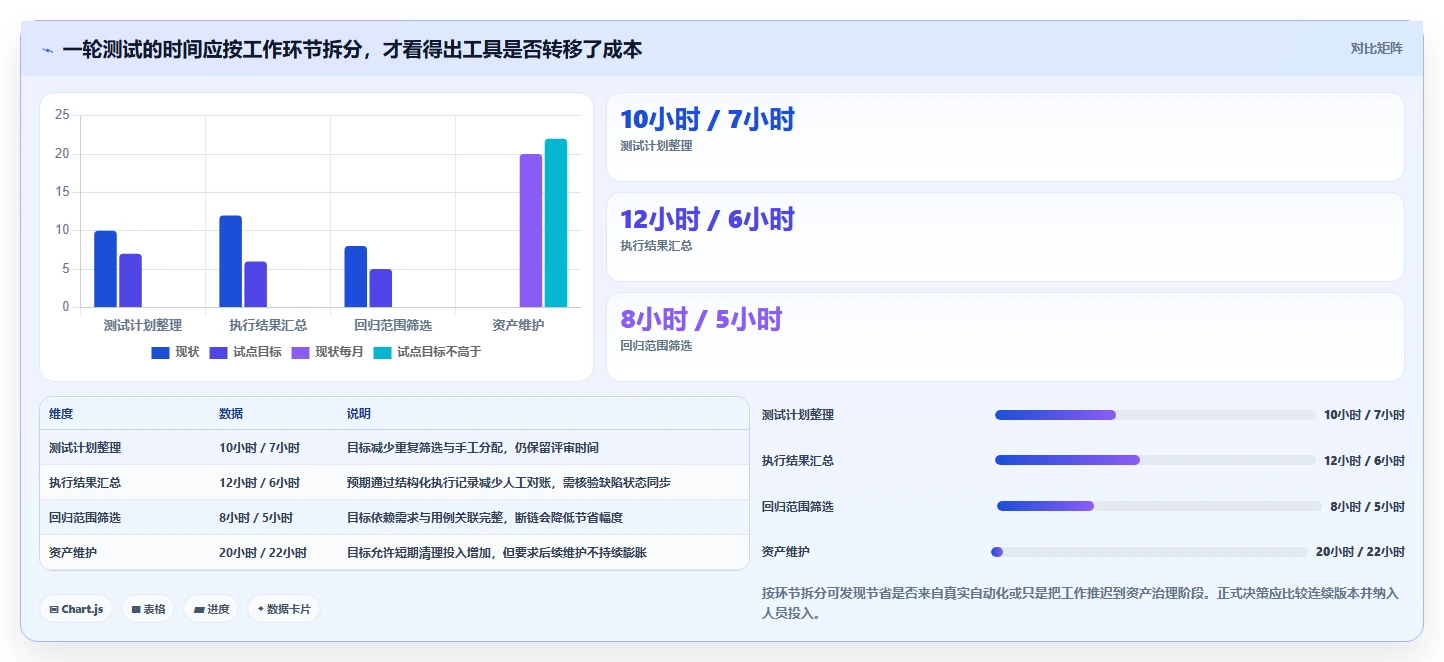Click the description starting 目标允许短期清理投入
Screen dimensions: 1444x662
pos(497,553)
